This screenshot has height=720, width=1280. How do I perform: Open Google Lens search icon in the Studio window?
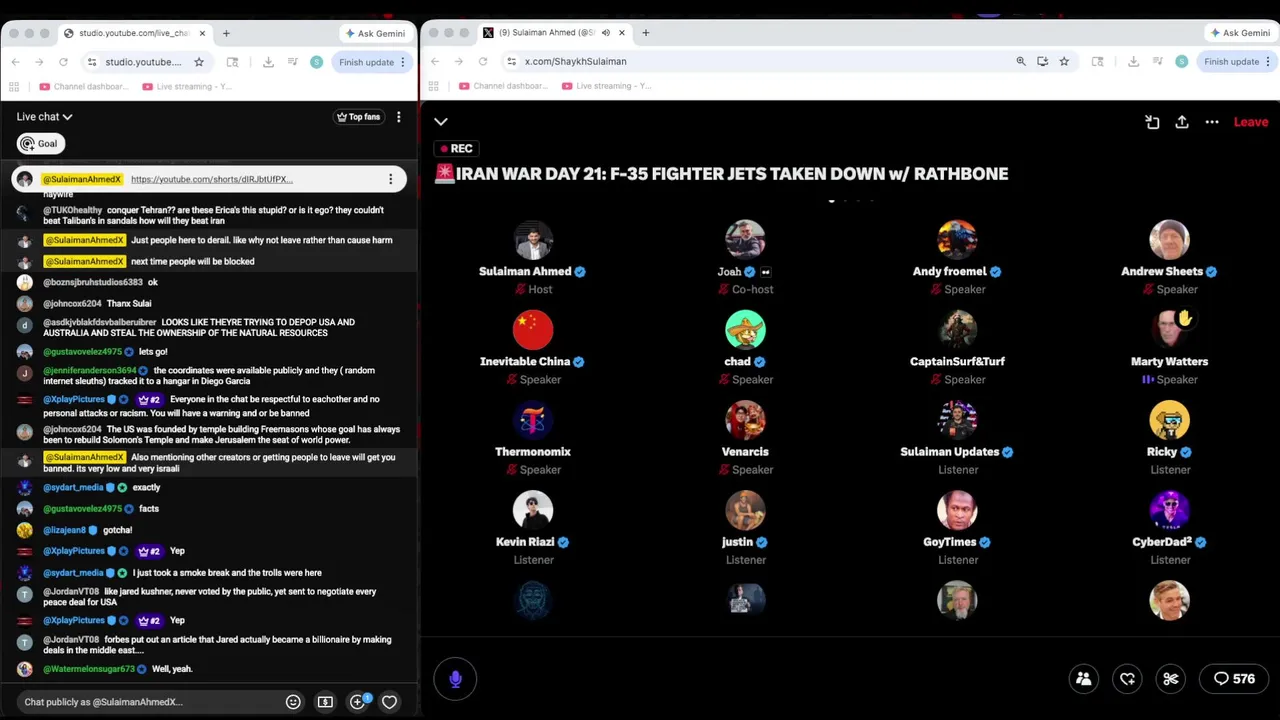click(x=232, y=62)
